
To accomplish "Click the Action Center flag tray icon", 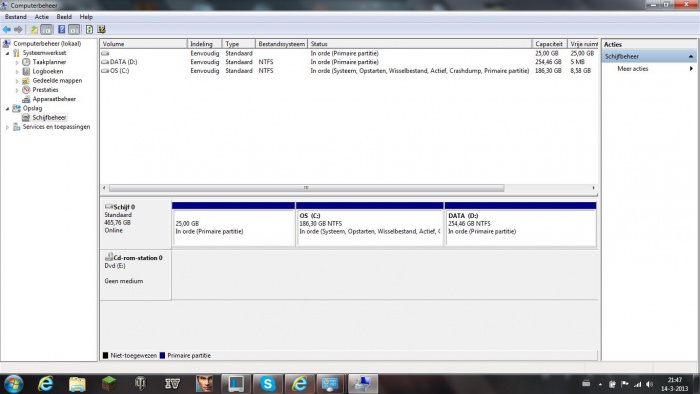I will pyautogui.click(x=625, y=384).
